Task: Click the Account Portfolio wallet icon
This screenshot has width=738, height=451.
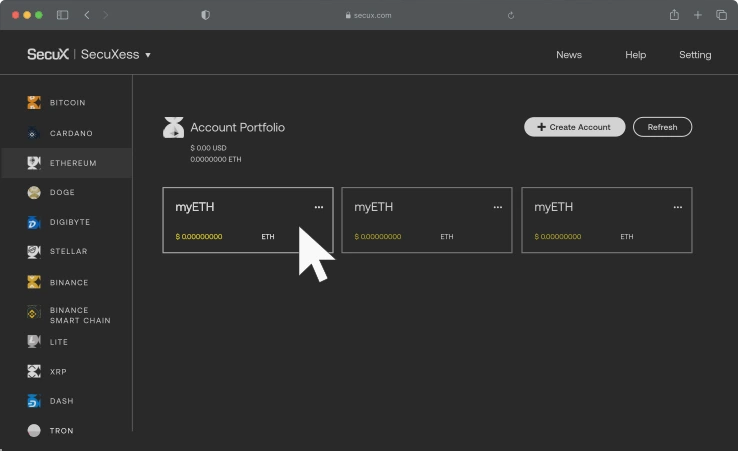Action: pyautogui.click(x=173, y=127)
